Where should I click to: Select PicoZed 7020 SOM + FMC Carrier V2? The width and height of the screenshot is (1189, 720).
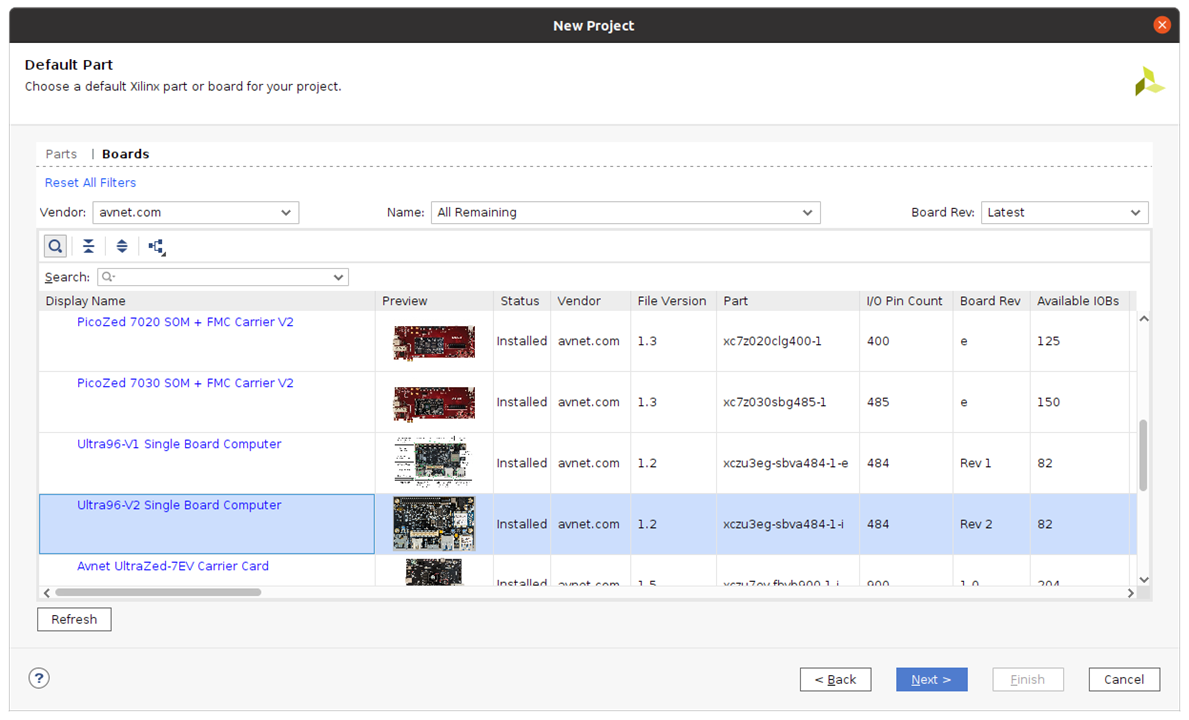(x=185, y=322)
